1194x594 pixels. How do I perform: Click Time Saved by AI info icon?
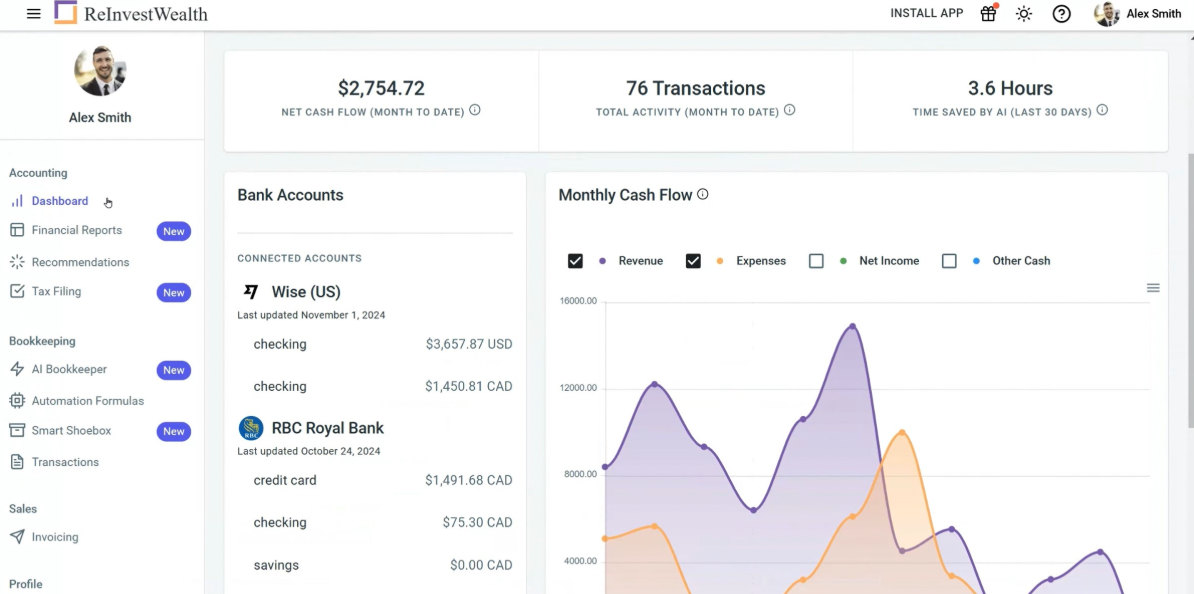(x=1102, y=110)
